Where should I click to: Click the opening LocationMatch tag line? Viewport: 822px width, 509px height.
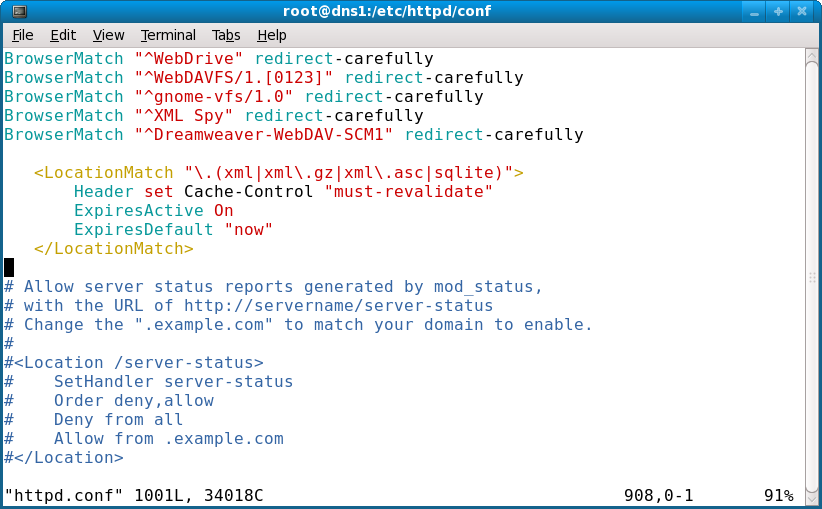point(278,173)
